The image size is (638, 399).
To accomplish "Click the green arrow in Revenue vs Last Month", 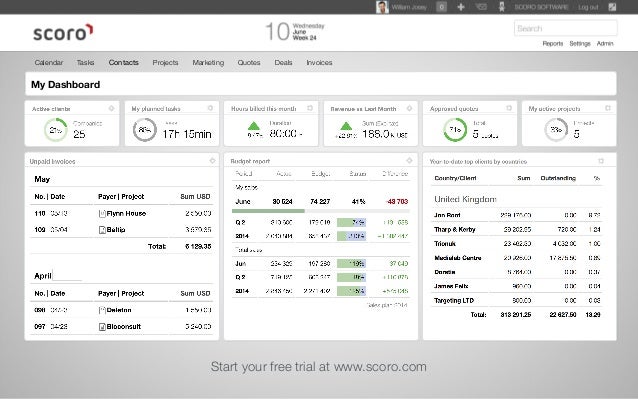I will [x=346, y=126].
